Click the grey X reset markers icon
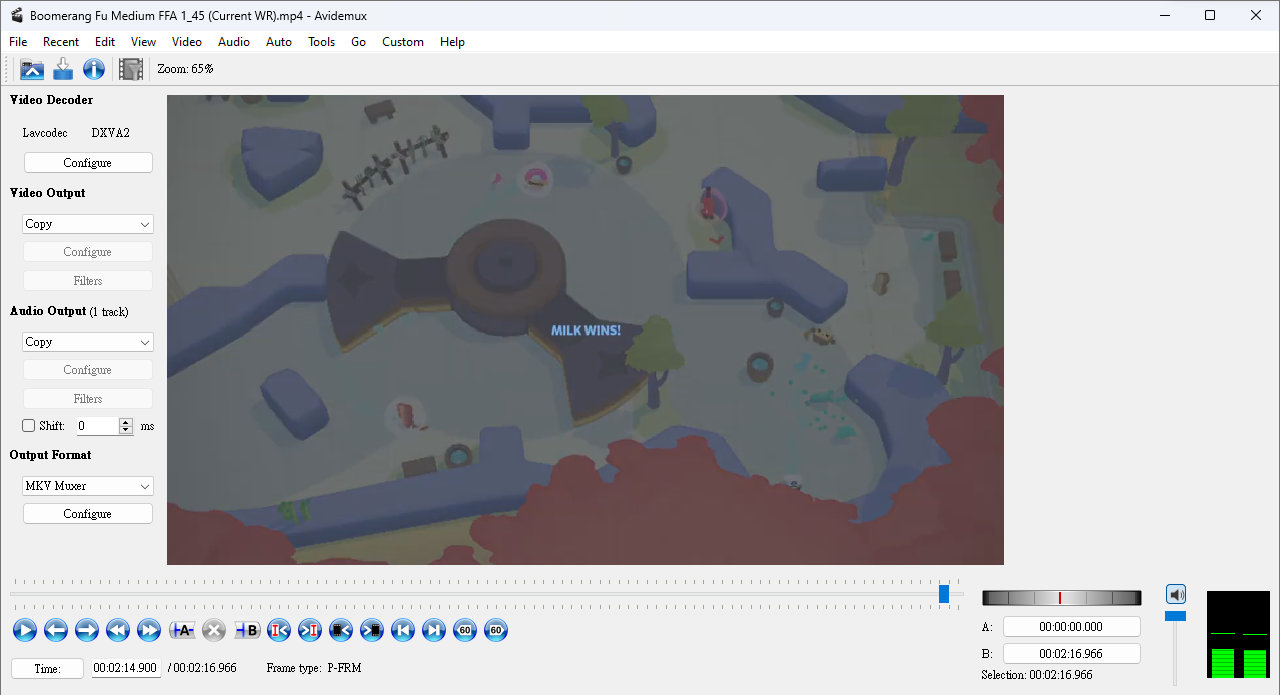Screen dimensions: 1280x695 click(x=214, y=630)
